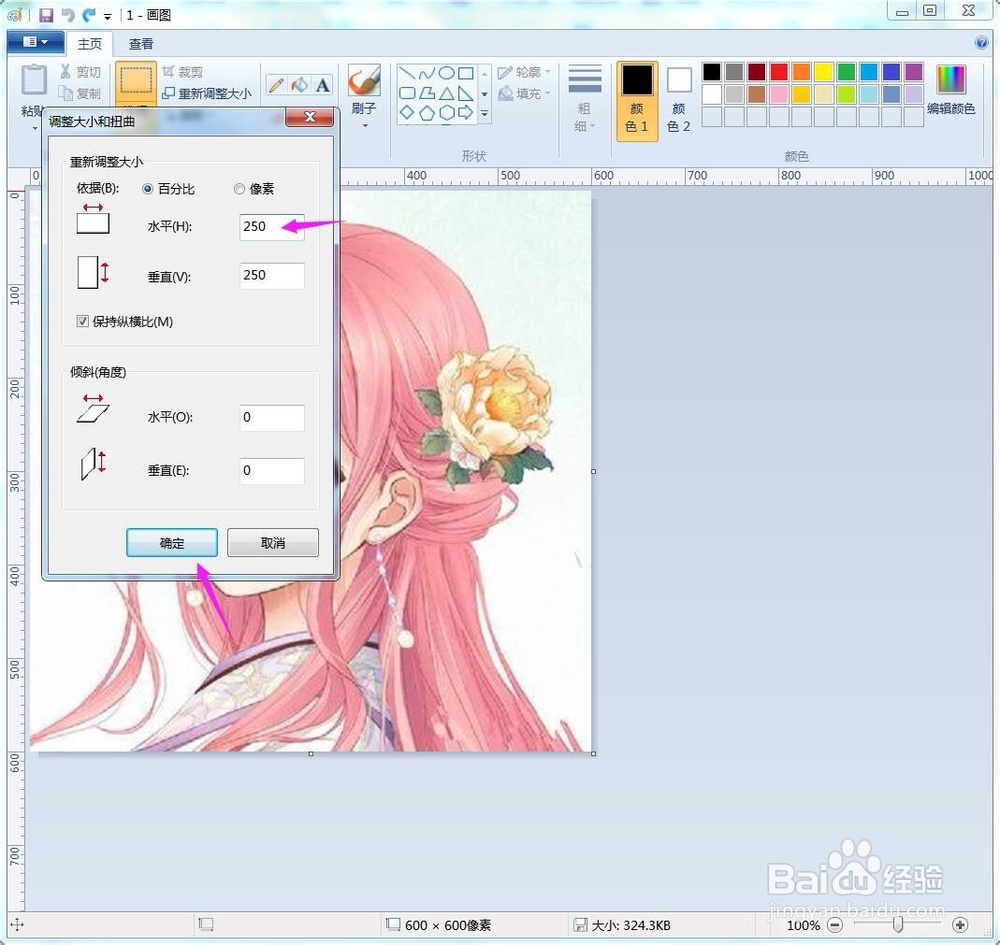The height and width of the screenshot is (945, 1000).
Task: Open the Outline dropdown
Action: click(524, 72)
